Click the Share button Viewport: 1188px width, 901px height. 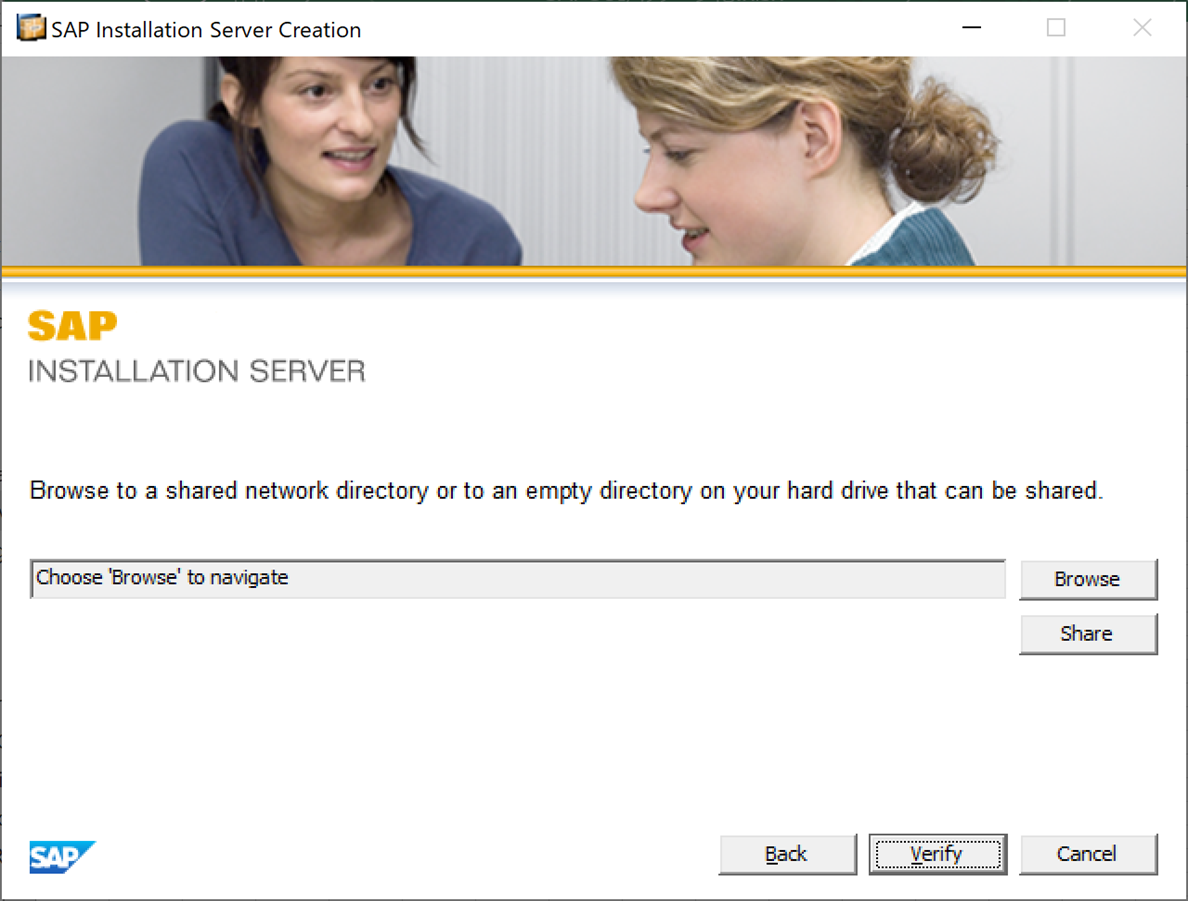click(1088, 634)
